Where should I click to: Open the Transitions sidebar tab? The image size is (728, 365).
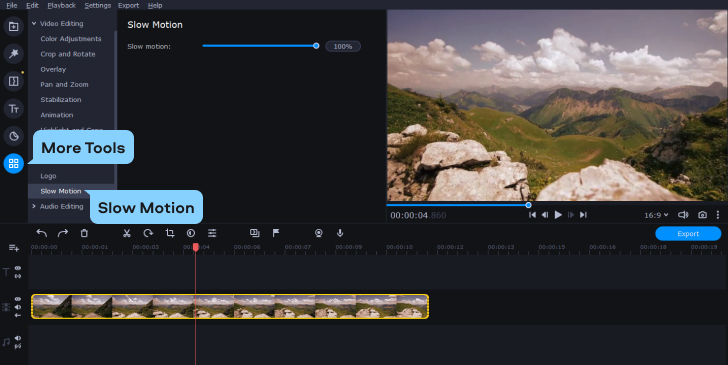(13, 81)
